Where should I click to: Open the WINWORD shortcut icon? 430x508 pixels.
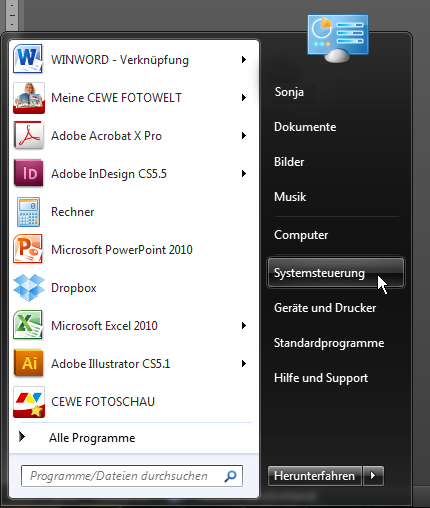pyautogui.click(x=28, y=59)
